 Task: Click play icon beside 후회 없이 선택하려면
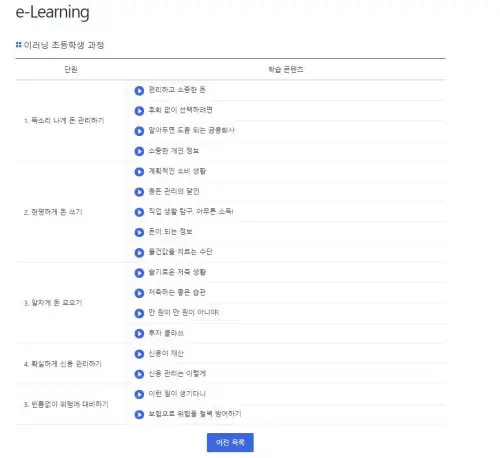[139, 111]
